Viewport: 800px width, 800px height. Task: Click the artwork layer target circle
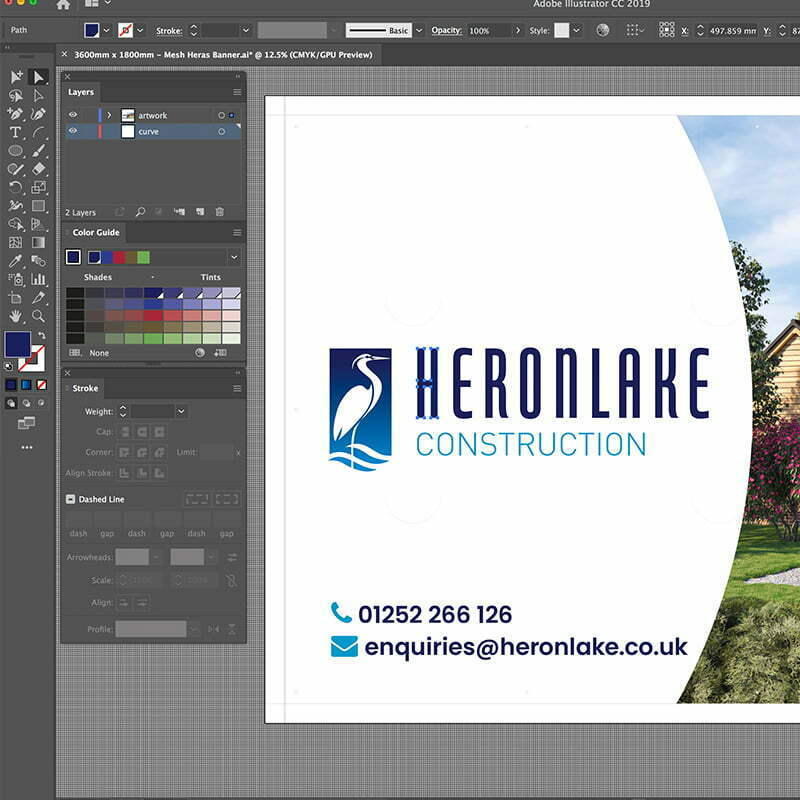[x=221, y=115]
